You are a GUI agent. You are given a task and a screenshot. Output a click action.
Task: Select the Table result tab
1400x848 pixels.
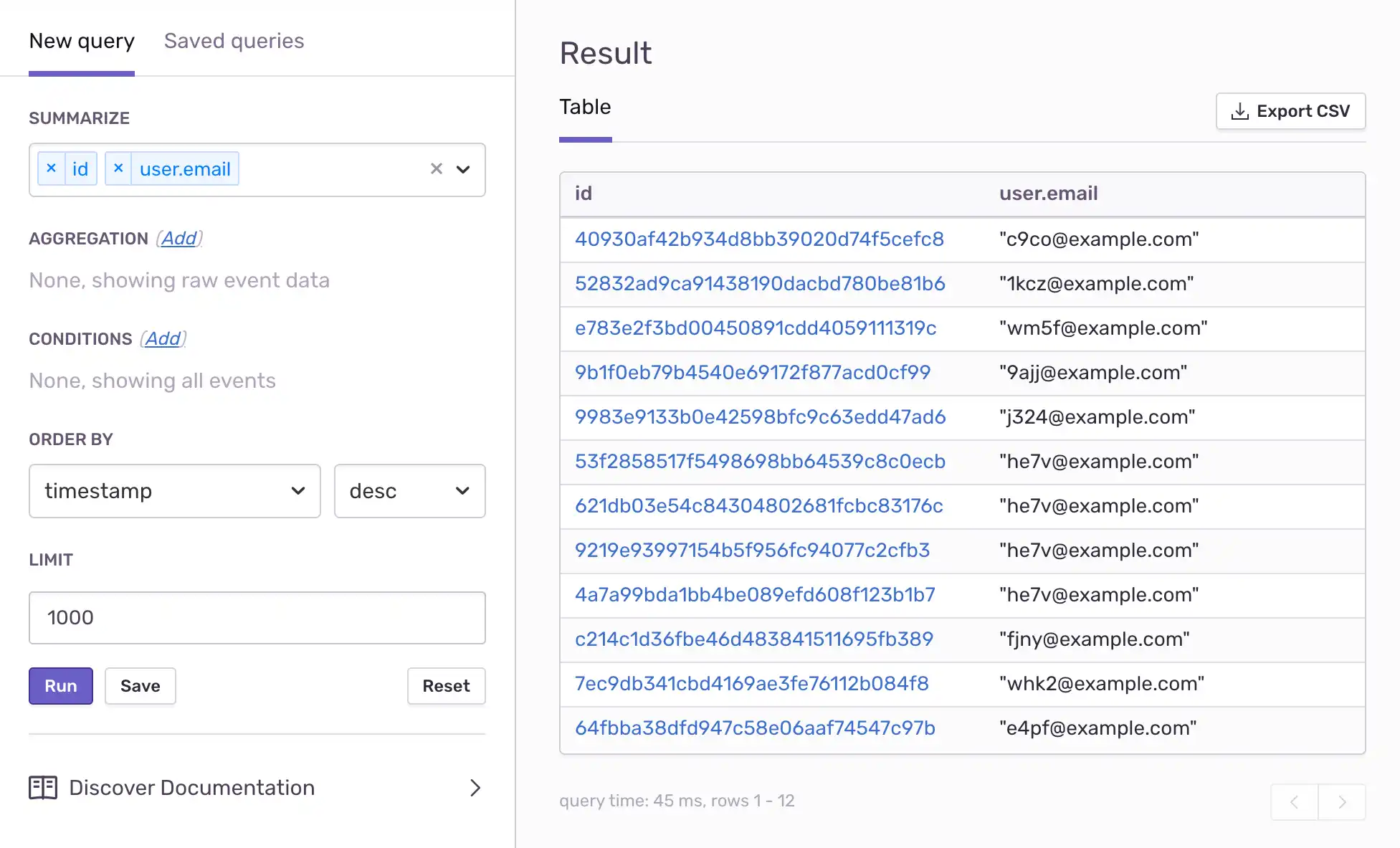pyautogui.click(x=585, y=108)
